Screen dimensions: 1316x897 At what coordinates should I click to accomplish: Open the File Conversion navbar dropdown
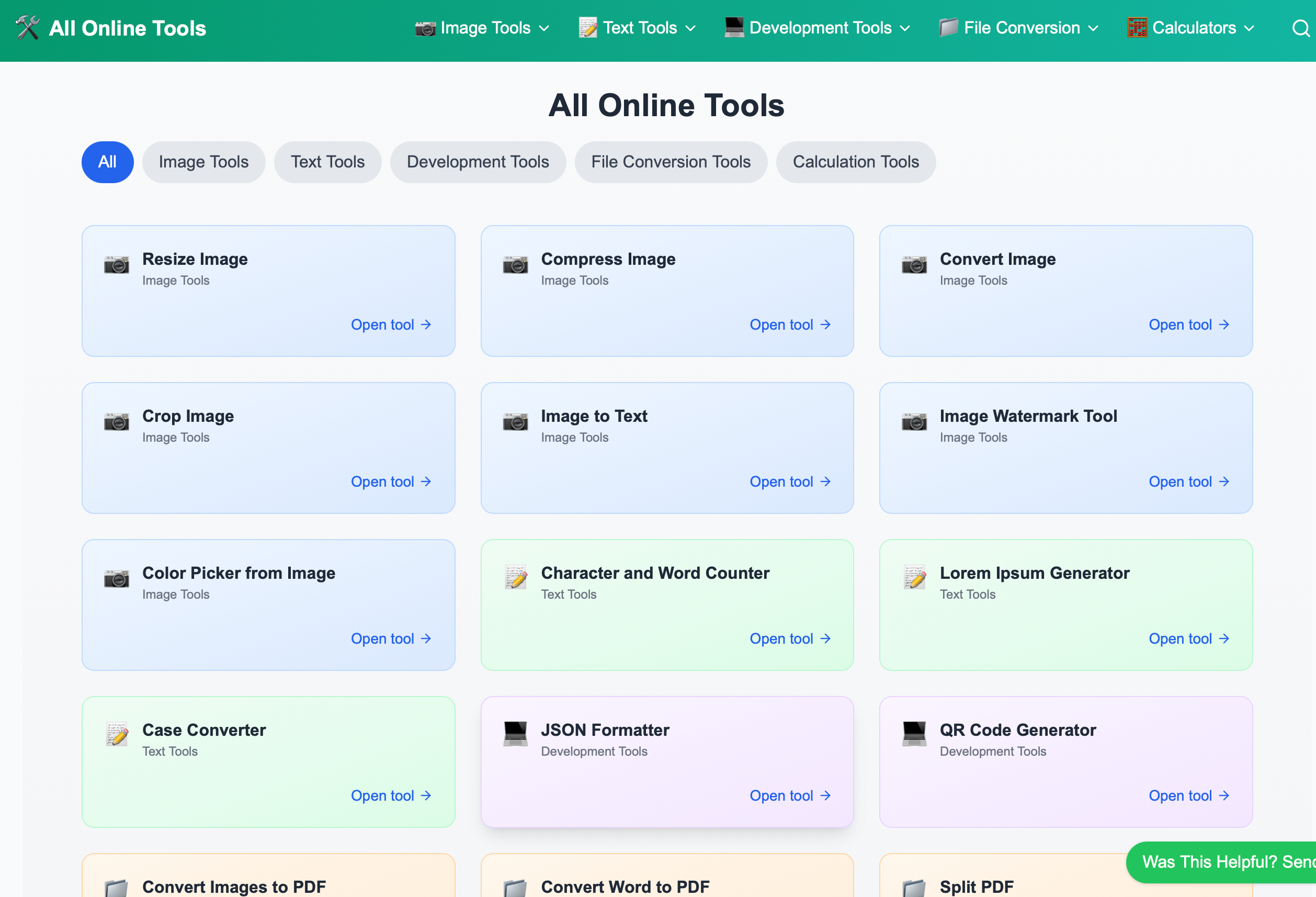tap(1019, 28)
